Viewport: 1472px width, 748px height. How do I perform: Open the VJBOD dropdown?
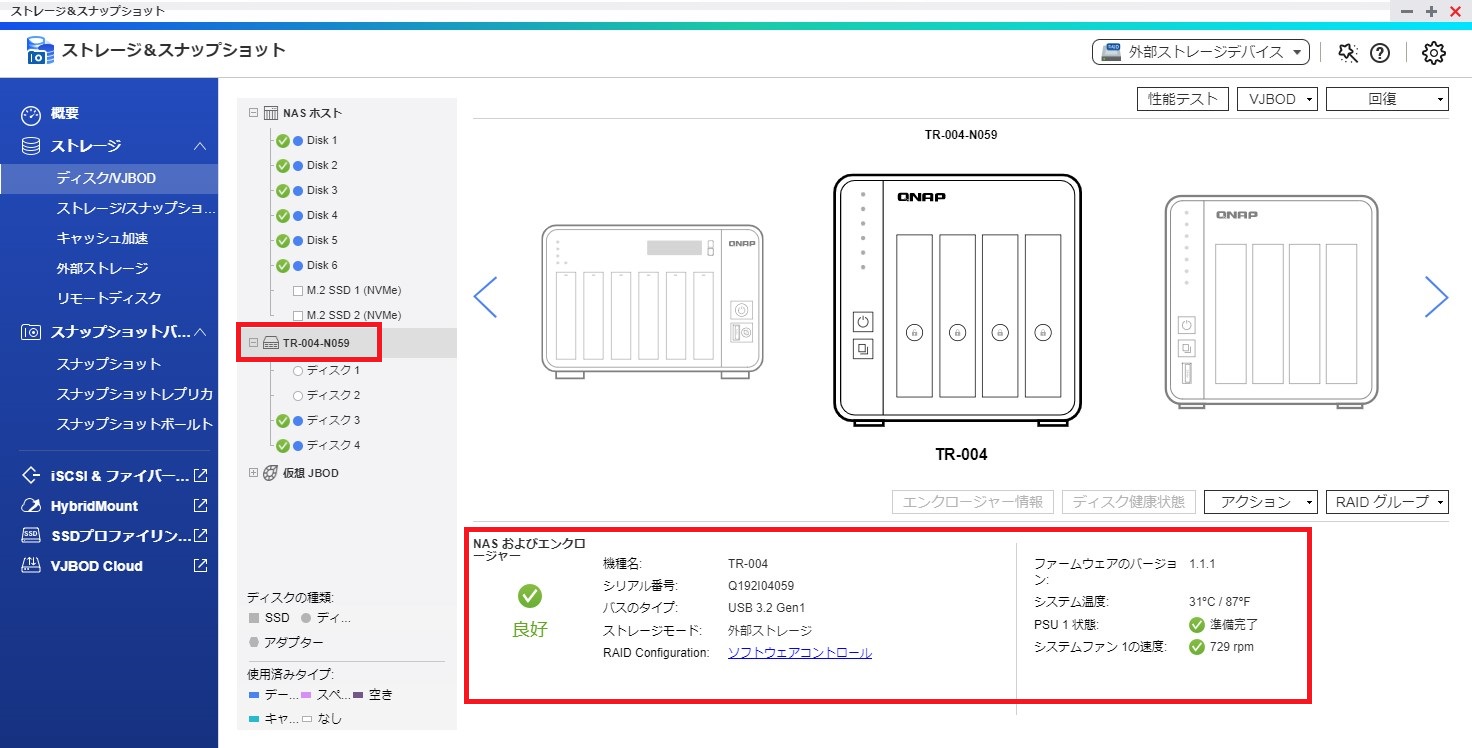click(1277, 99)
